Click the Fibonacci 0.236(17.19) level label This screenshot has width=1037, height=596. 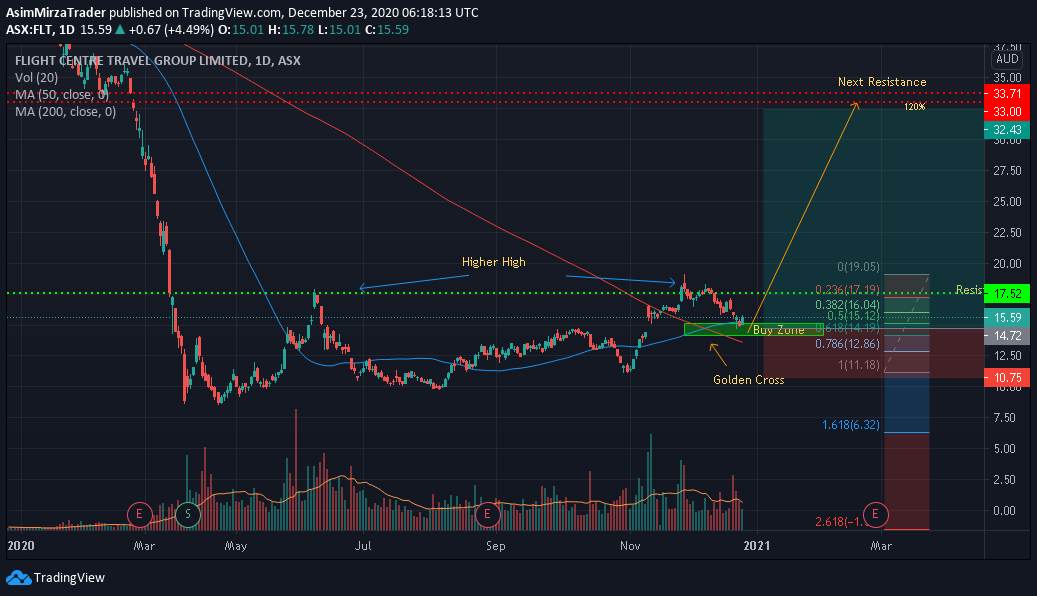tap(847, 290)
